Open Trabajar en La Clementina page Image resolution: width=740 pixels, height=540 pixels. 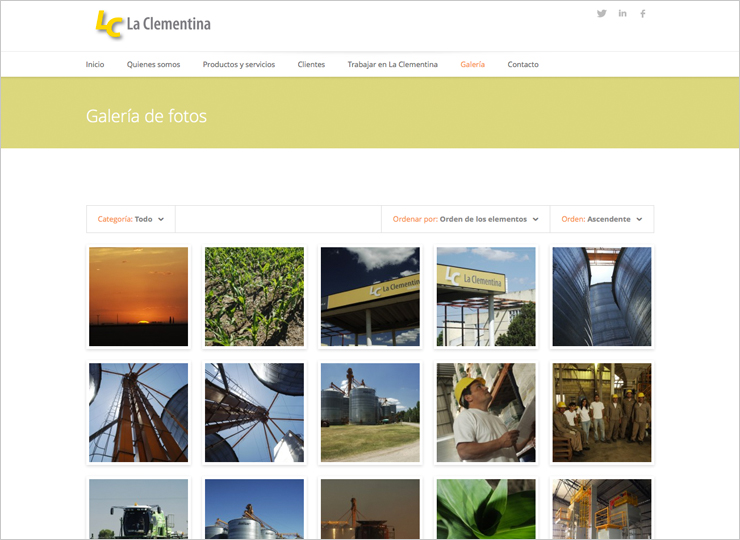[393, 64]
